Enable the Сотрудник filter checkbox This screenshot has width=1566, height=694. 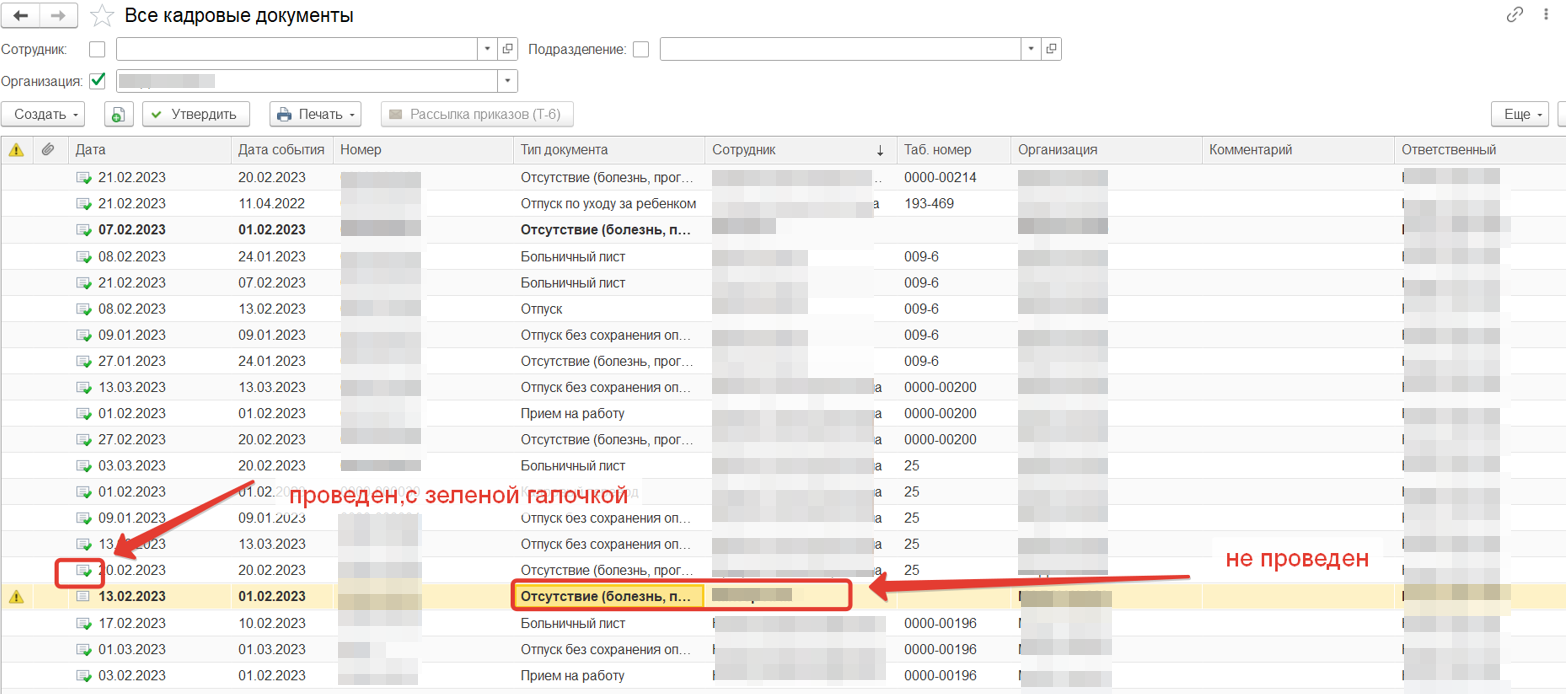tap(97, 49)
